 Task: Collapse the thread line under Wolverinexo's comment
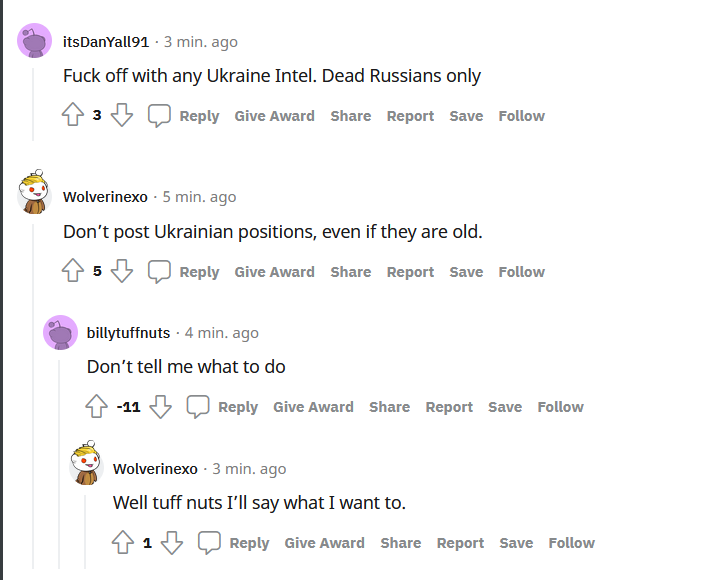(x=35, y=400)
